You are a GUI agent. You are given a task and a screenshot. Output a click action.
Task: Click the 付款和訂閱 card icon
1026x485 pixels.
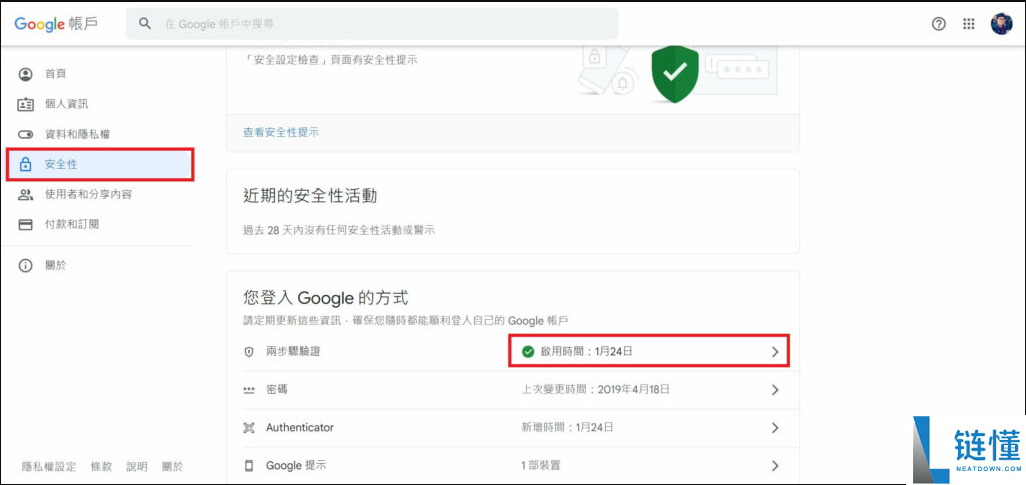pos(26,225)
